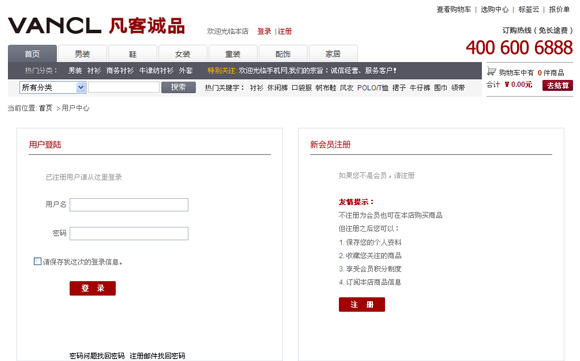The height and width of the screenshot is (361, 580).
Task: Click the red 注册 register button
Action: pos(362,304)
